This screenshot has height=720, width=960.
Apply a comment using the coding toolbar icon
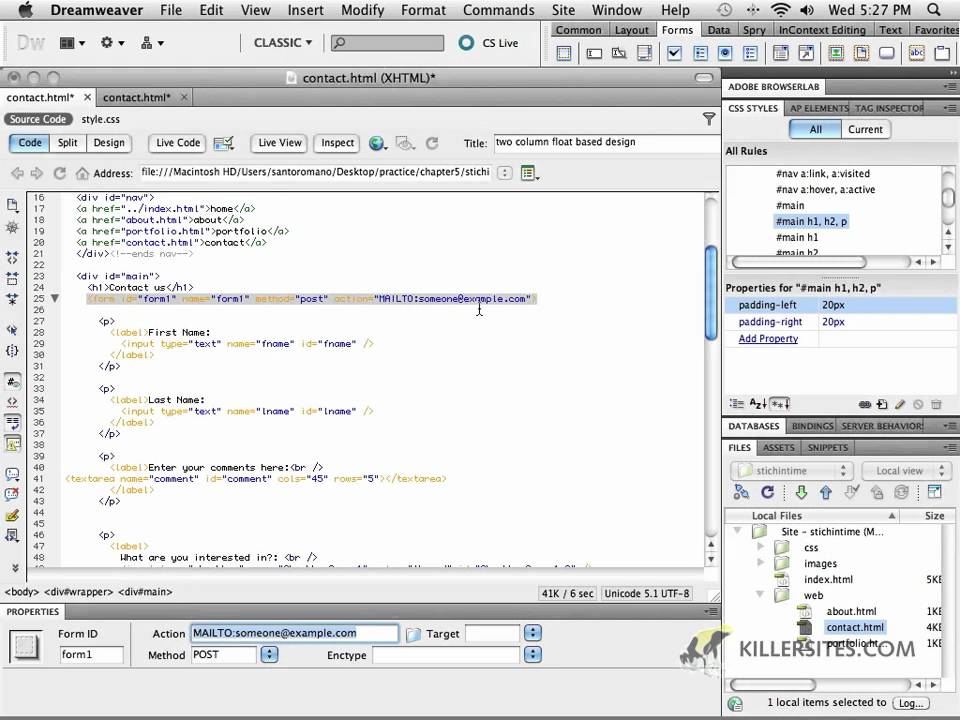pyautogui.click(x=13, y=471)
